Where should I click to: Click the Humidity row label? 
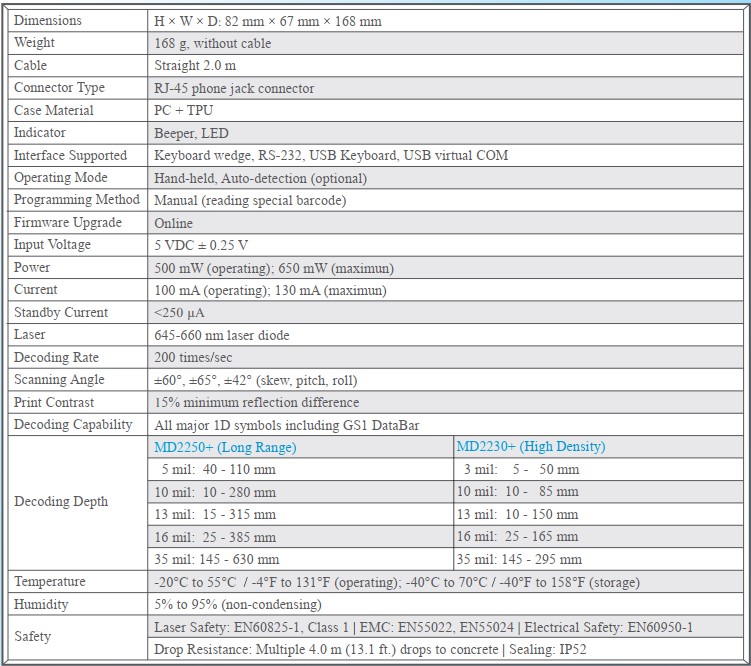[41, 604]
